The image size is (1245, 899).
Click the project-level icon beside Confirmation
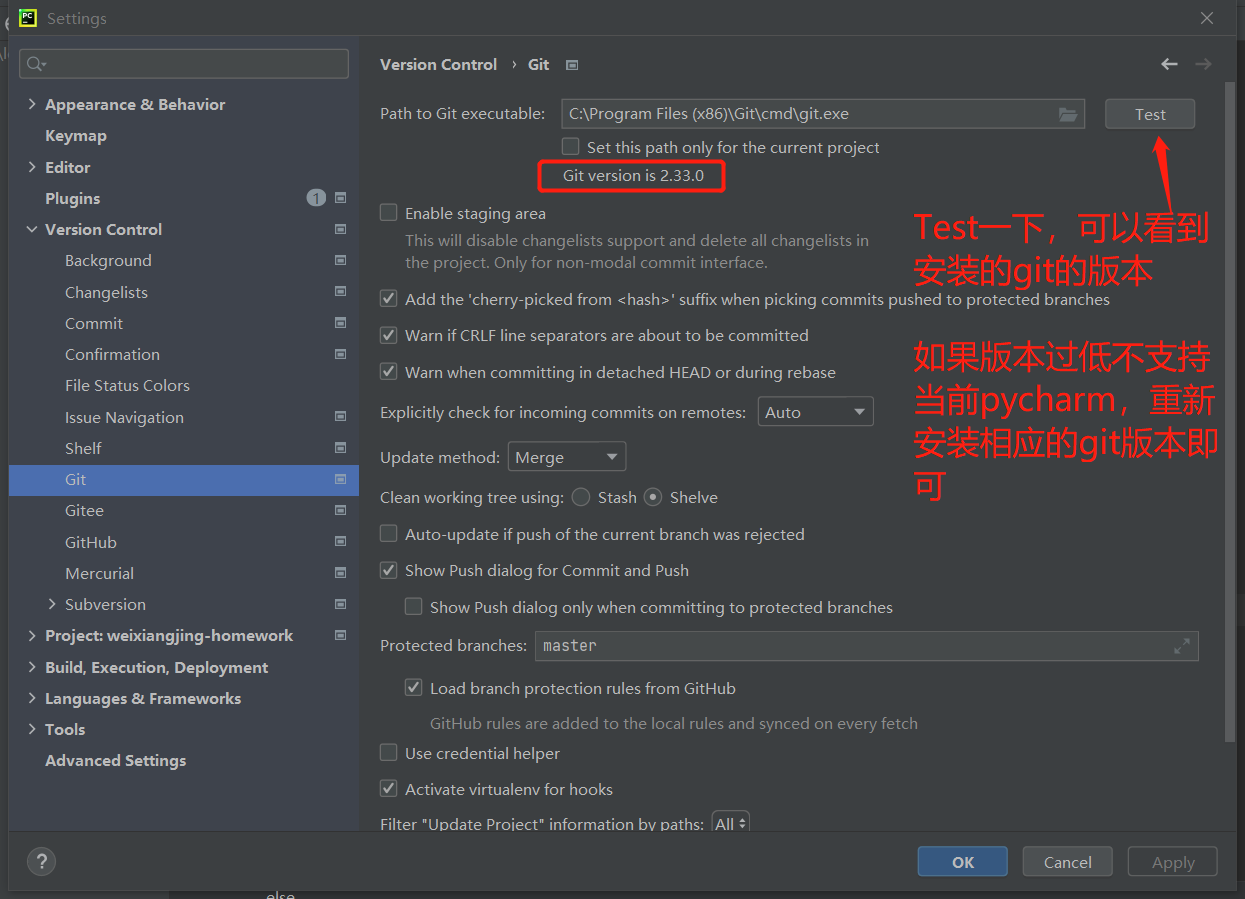340,354
